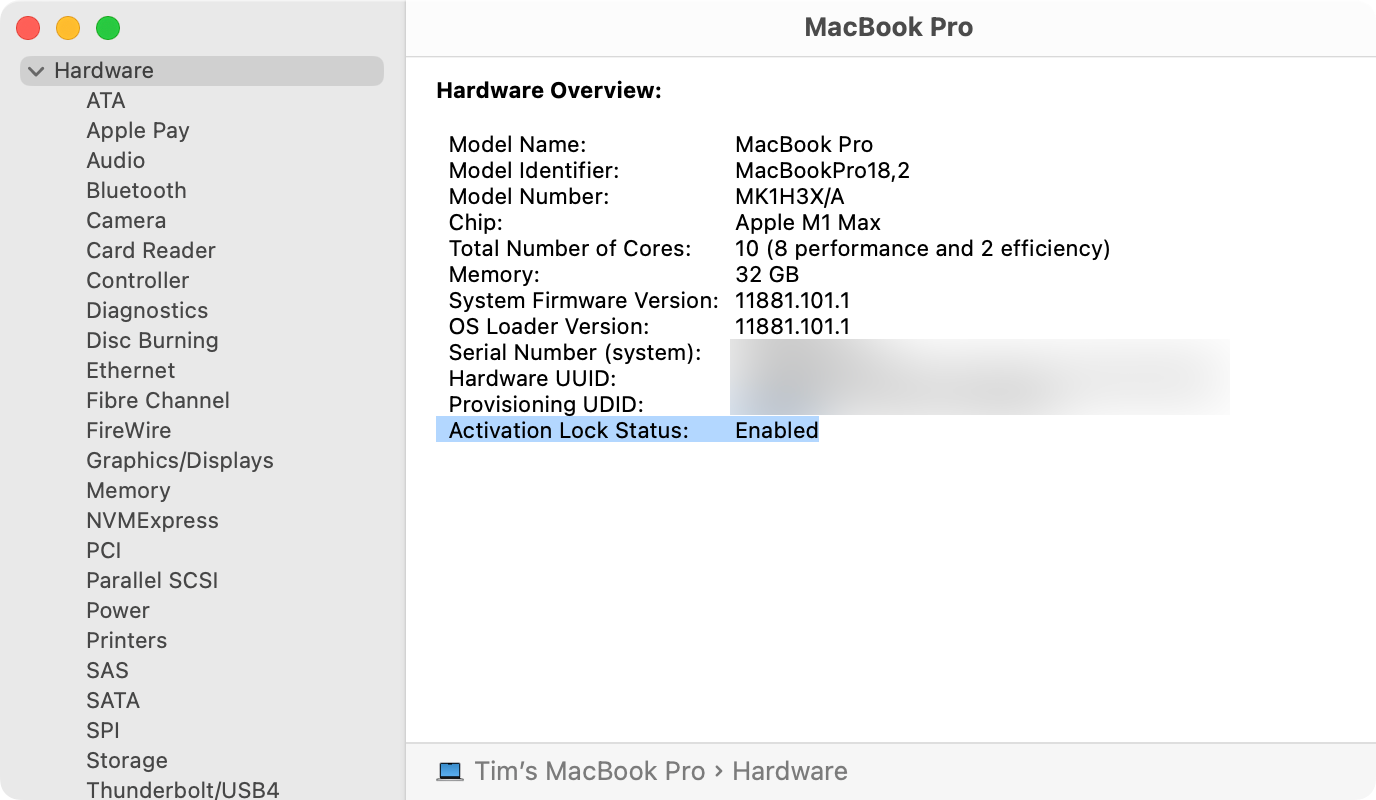
Task: Select the Printers sidebar entry
Action: point(126,640)
